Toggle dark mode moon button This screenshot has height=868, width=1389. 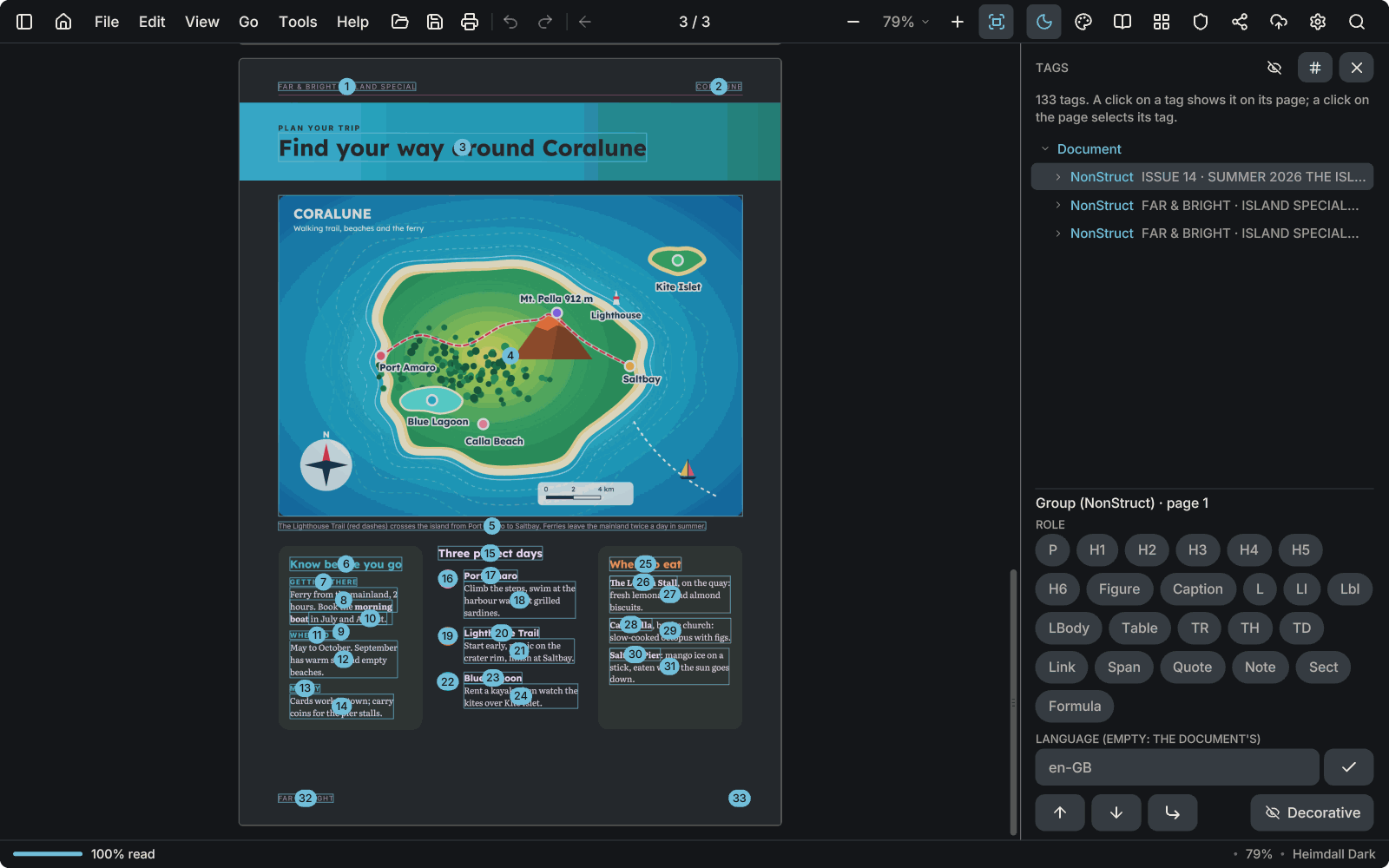[1044, 22]
